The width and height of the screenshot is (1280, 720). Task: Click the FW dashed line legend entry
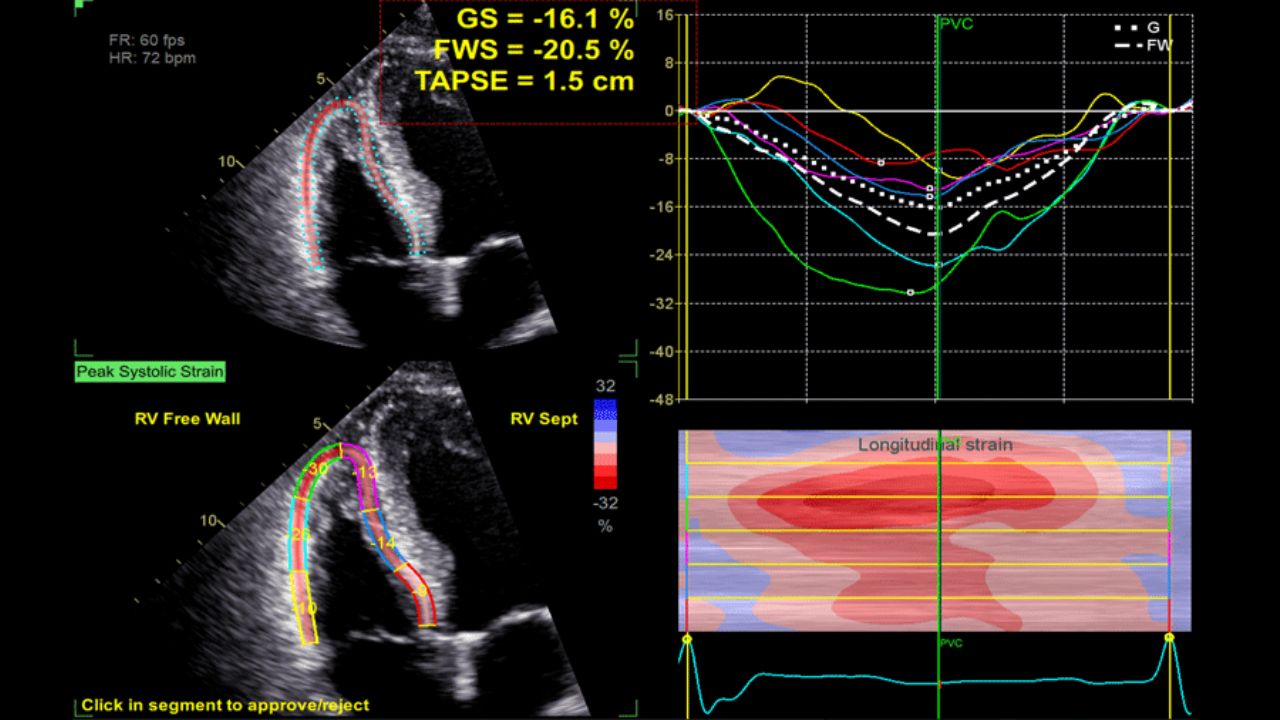tap(1142, 45)
